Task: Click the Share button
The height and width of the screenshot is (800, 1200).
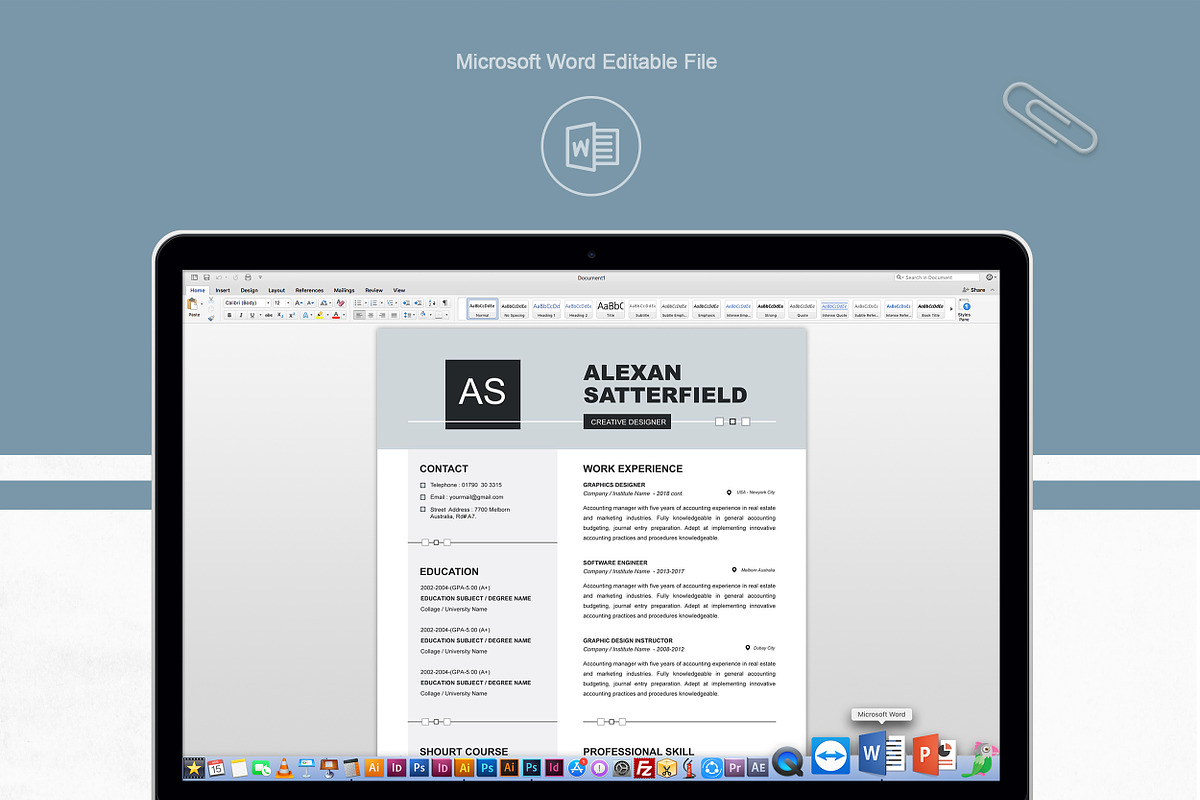Action: tap(976, 289)
